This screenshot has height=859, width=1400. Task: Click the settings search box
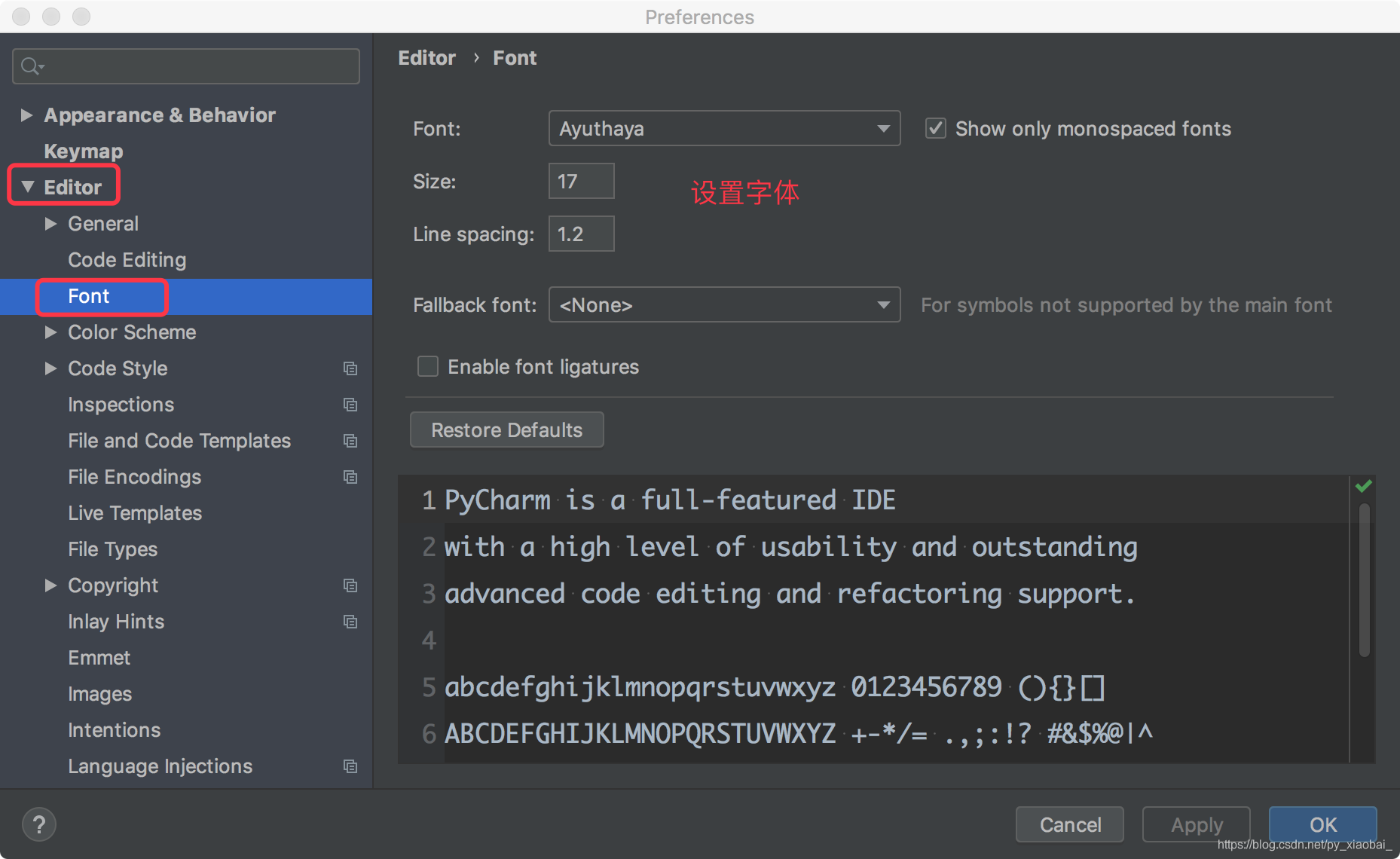186,66
